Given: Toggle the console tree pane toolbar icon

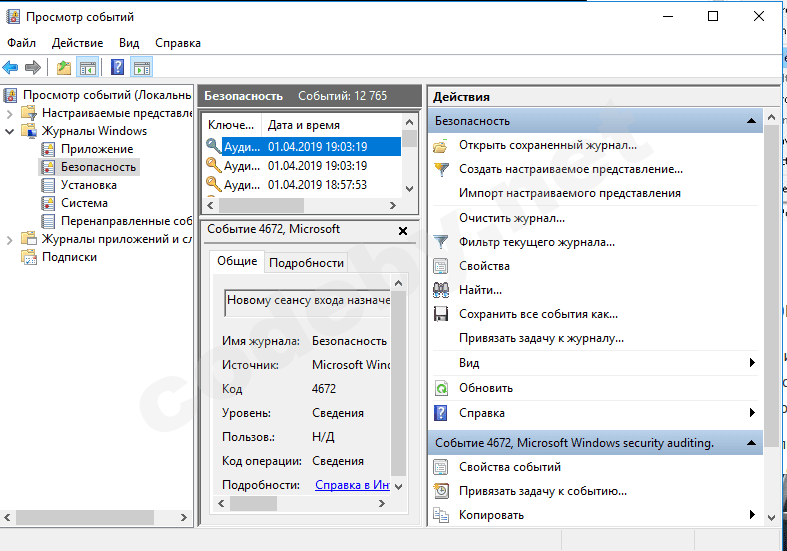Looking at the screenshot, I should tap(87, 67).
